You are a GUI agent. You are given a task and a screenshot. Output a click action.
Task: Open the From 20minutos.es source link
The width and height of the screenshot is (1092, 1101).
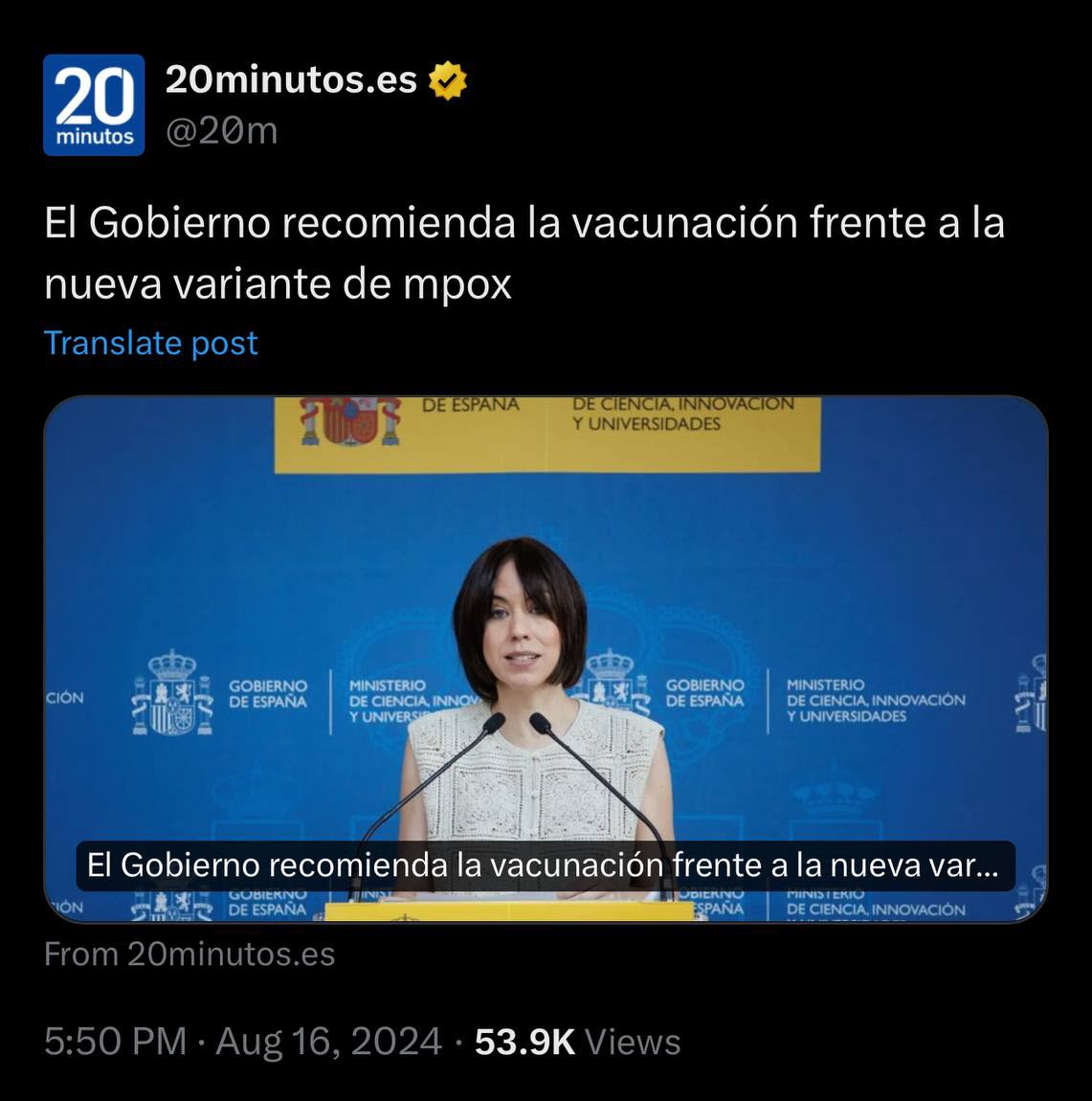click(x=189, y=955)
